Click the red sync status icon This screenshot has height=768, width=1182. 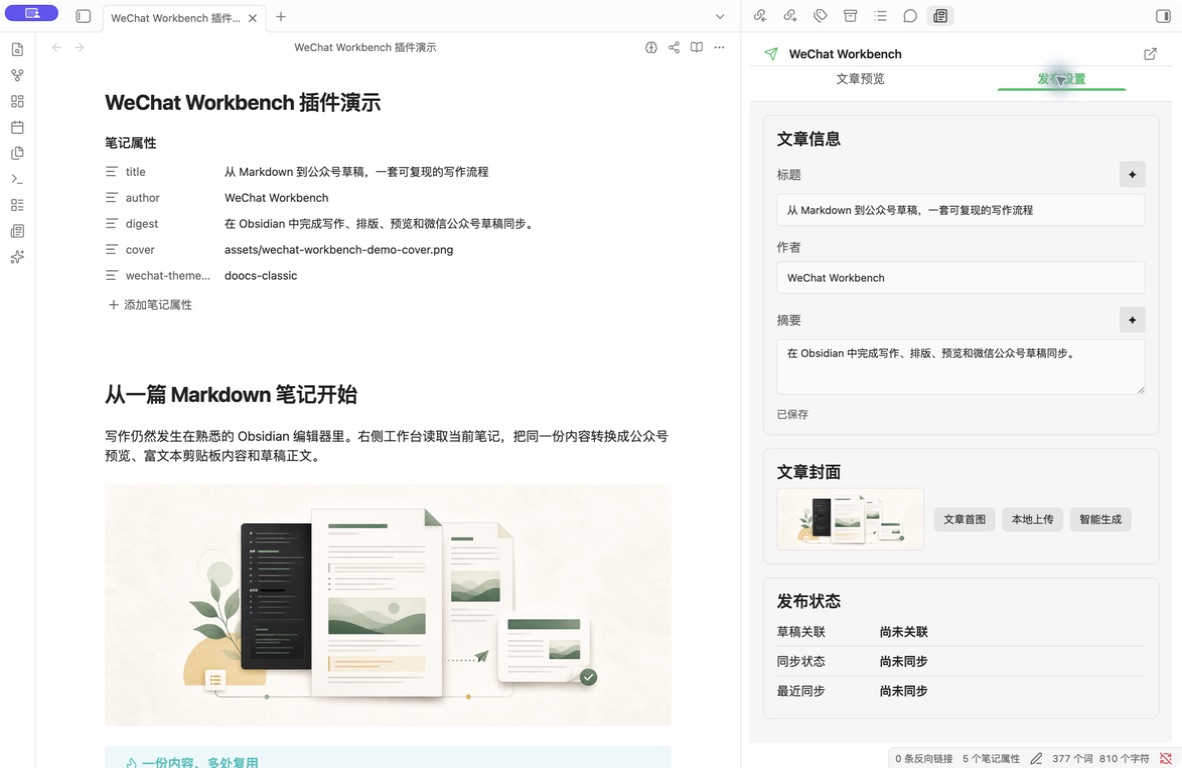point(1165,758)
